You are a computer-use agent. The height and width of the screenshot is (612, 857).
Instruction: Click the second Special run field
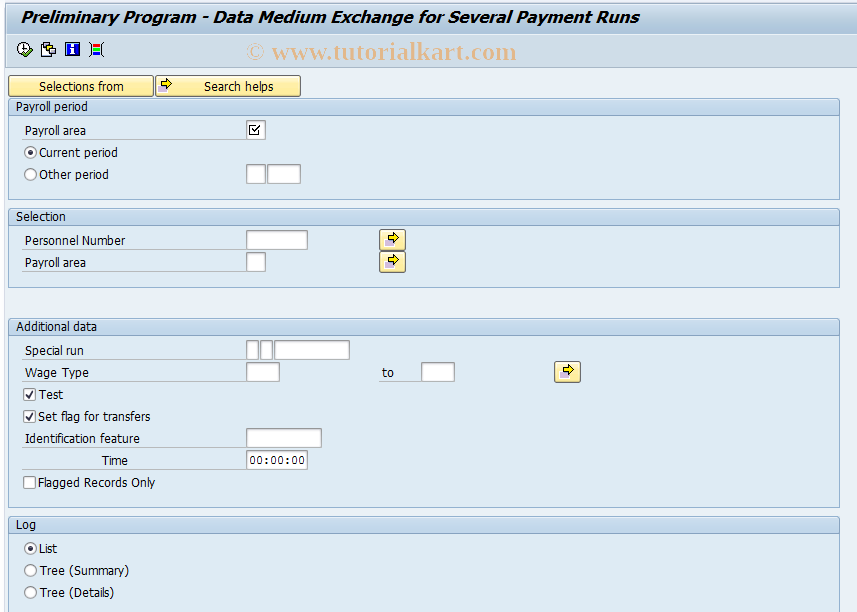click(x=266, y=350)
